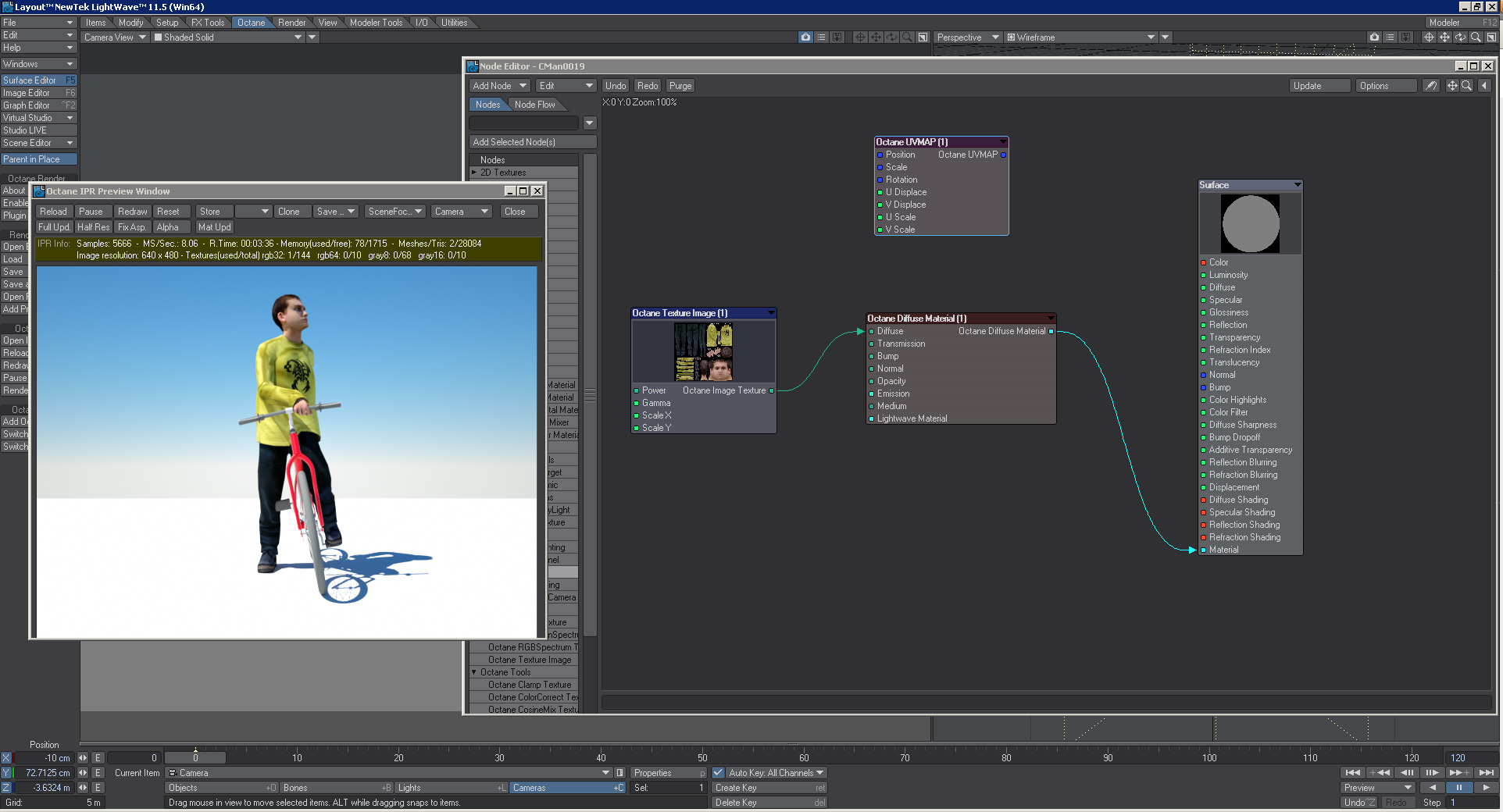This screenshot has width=1503, height=812.
Task: Step back one frame
Action: pos(1407,773)
